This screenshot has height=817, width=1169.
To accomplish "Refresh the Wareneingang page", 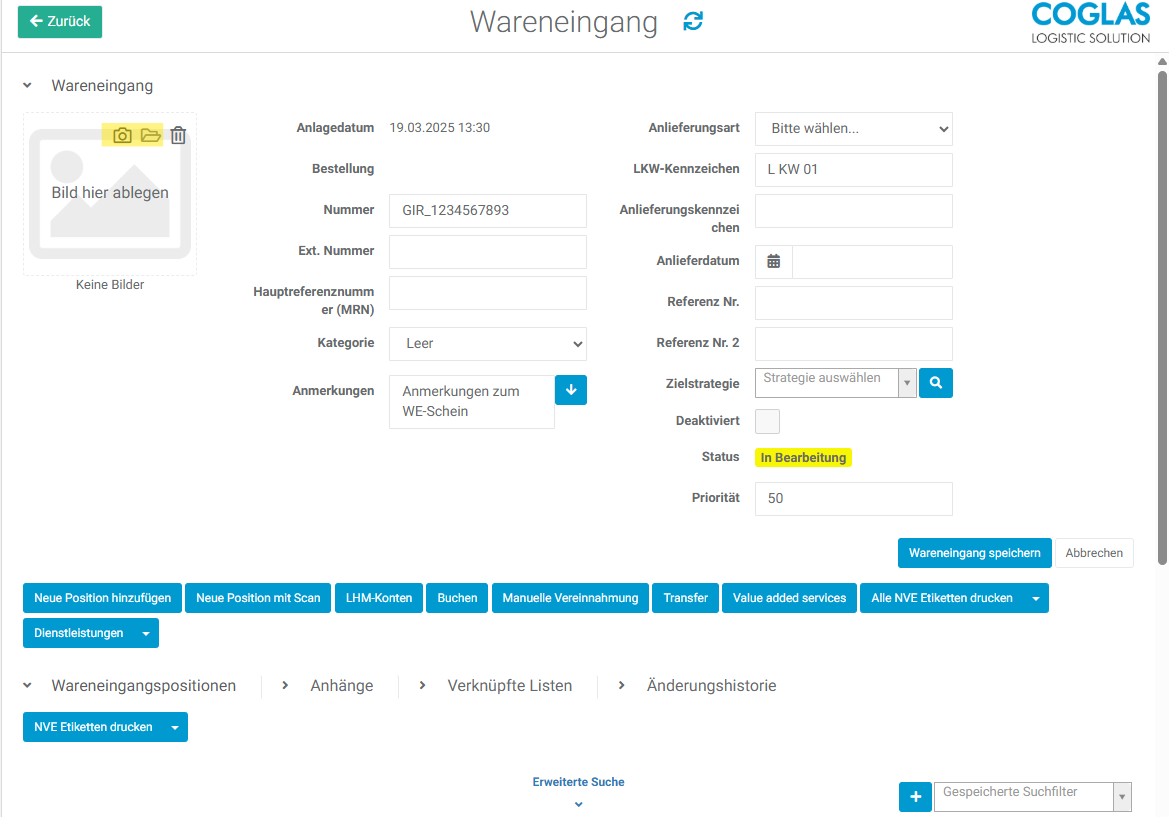I will (x=692, y=21).
